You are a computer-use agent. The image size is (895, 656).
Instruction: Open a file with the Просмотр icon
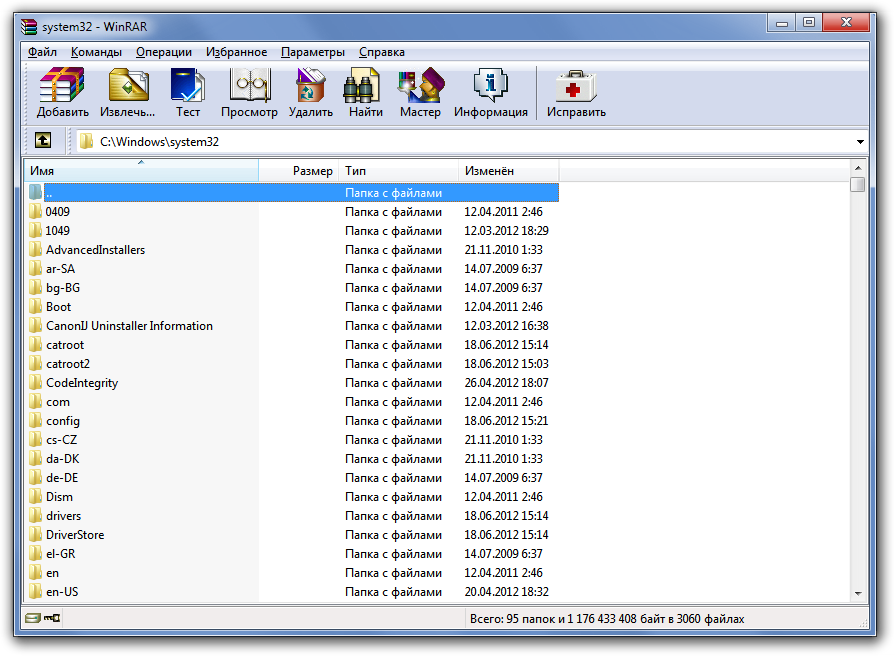coord(249,85)
